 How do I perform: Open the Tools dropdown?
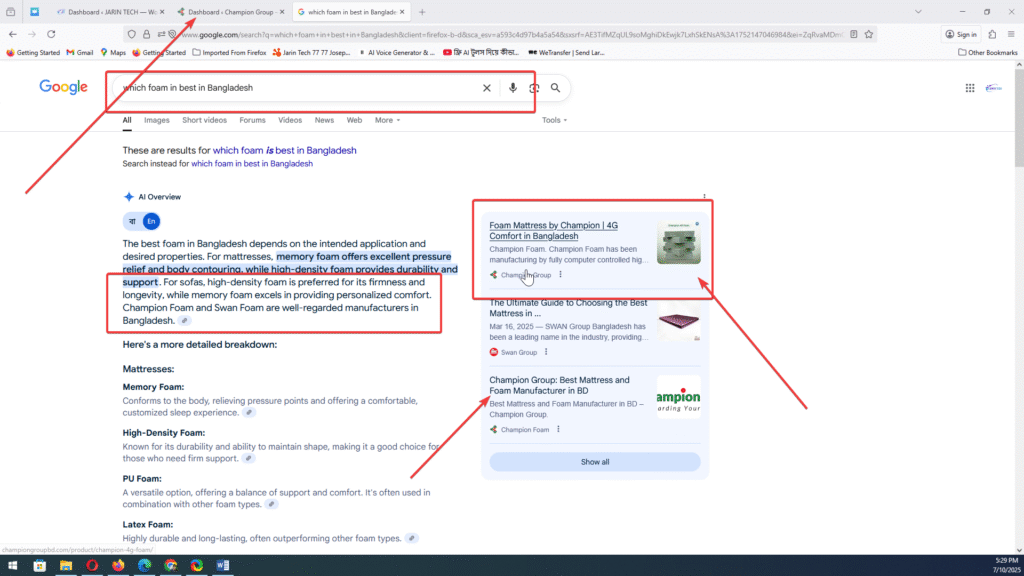click(554, 120)
